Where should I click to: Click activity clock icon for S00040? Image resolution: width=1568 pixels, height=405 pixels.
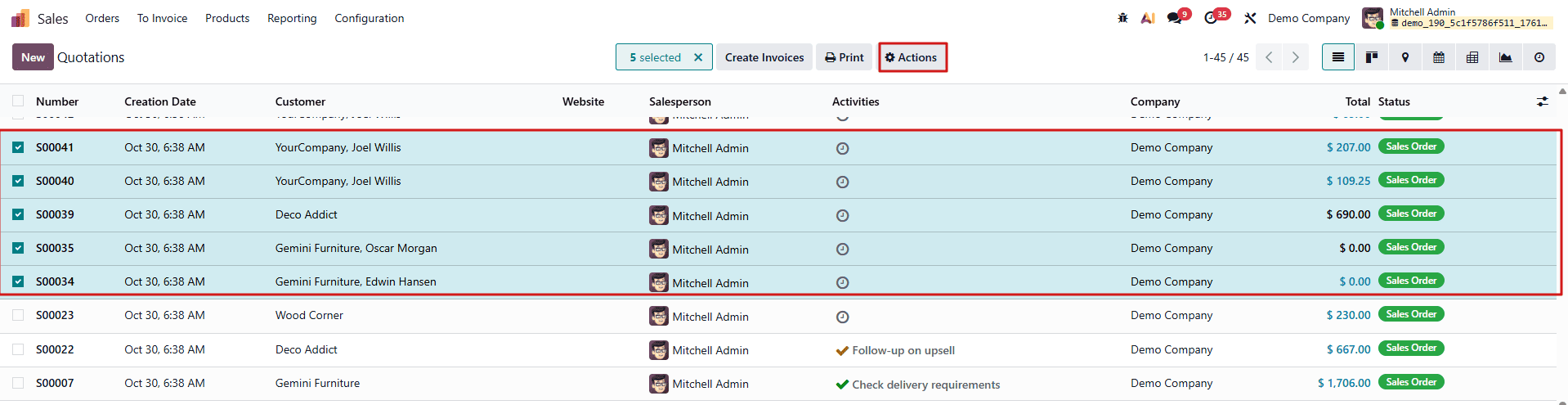coord(843,182)
